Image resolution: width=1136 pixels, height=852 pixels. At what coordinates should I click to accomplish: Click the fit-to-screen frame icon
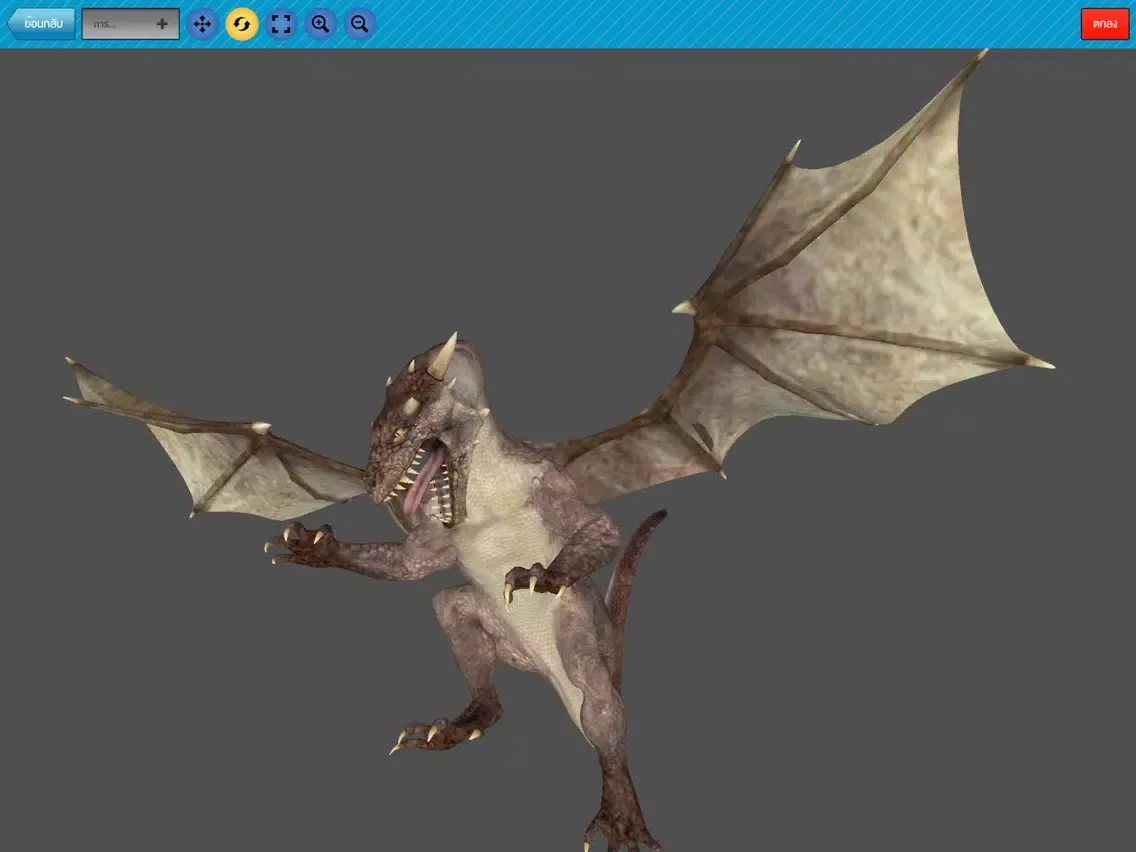coord(281,24)
